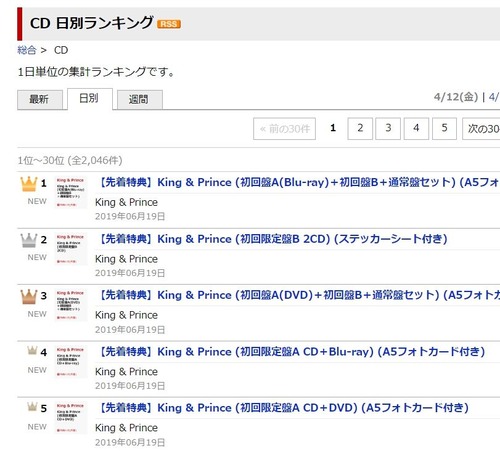This screenshot has height=451, width=500.
Task: Click the bronze crown for rank 3
Action: (29, 296)
